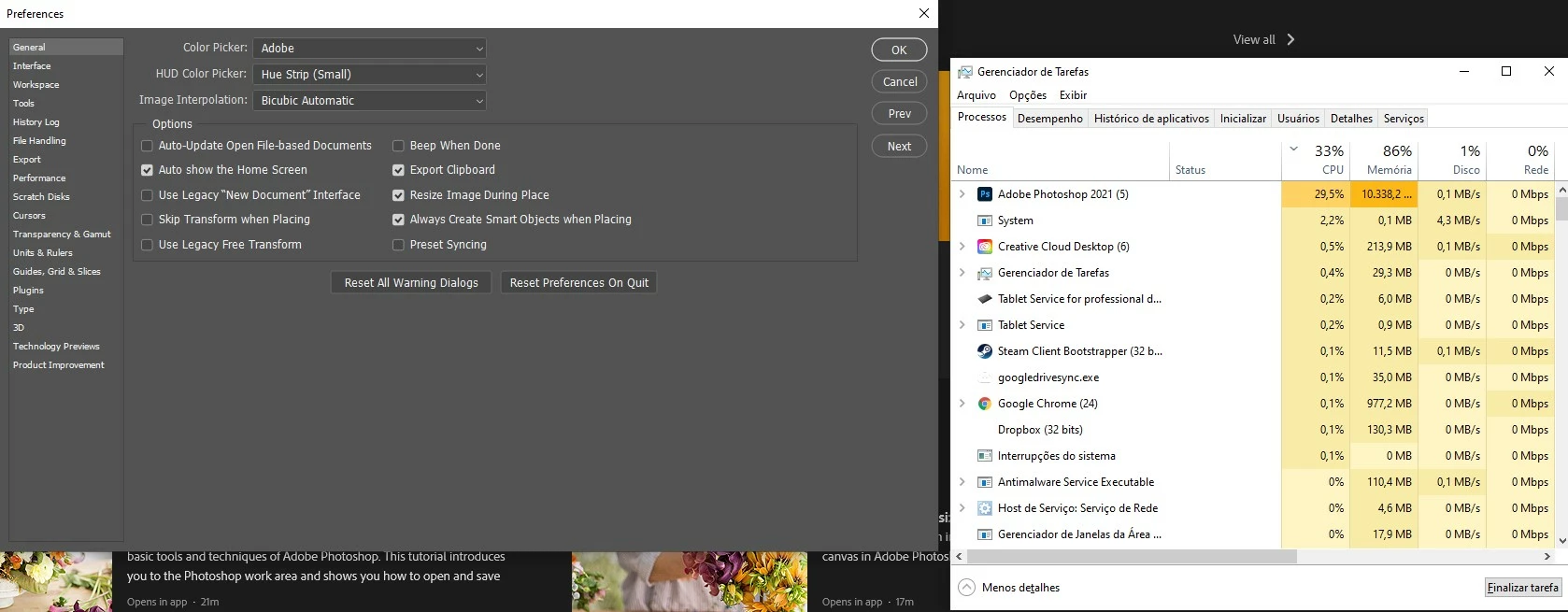Click the Interrupções do sistema icon

[x=984, y=456]
